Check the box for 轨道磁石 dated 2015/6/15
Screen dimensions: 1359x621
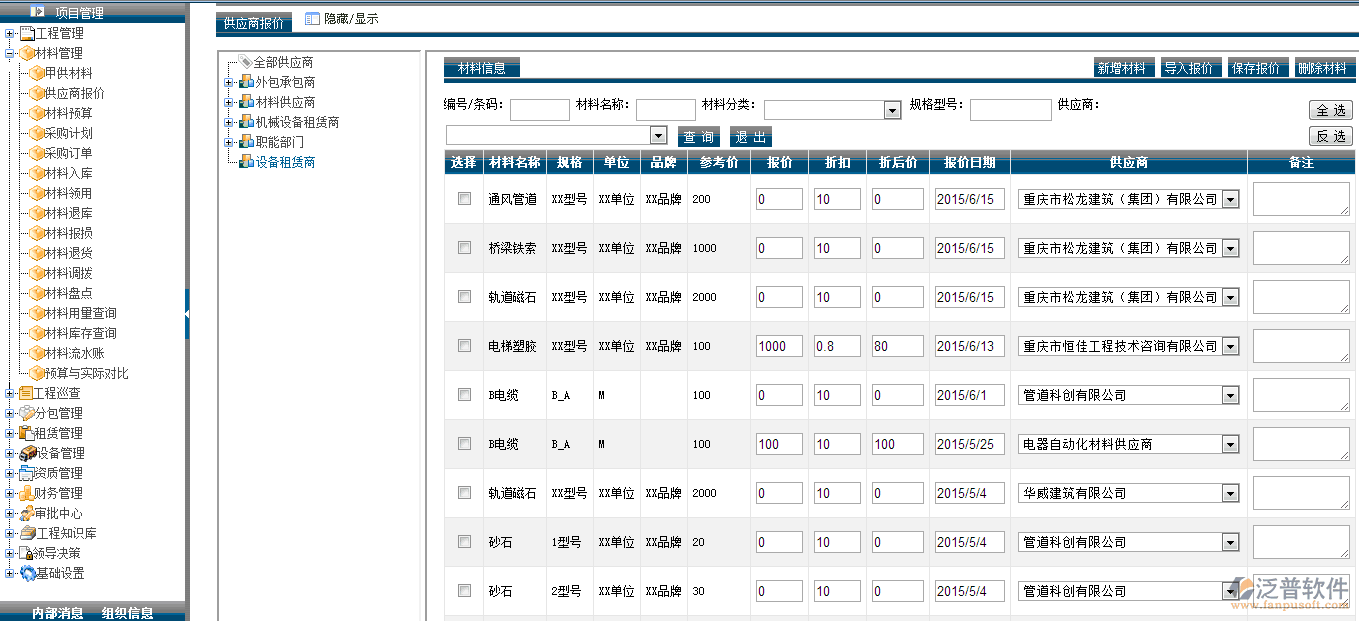coord(464,296)
